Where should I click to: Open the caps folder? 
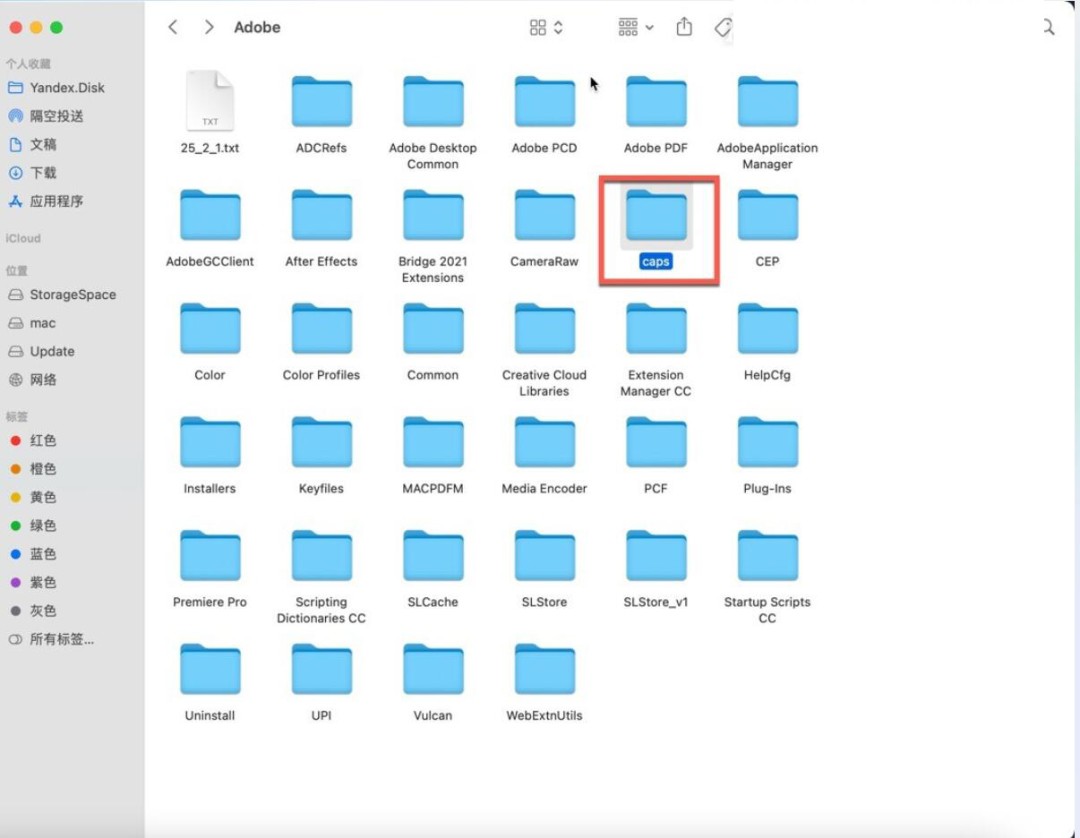tap(656, 217)
